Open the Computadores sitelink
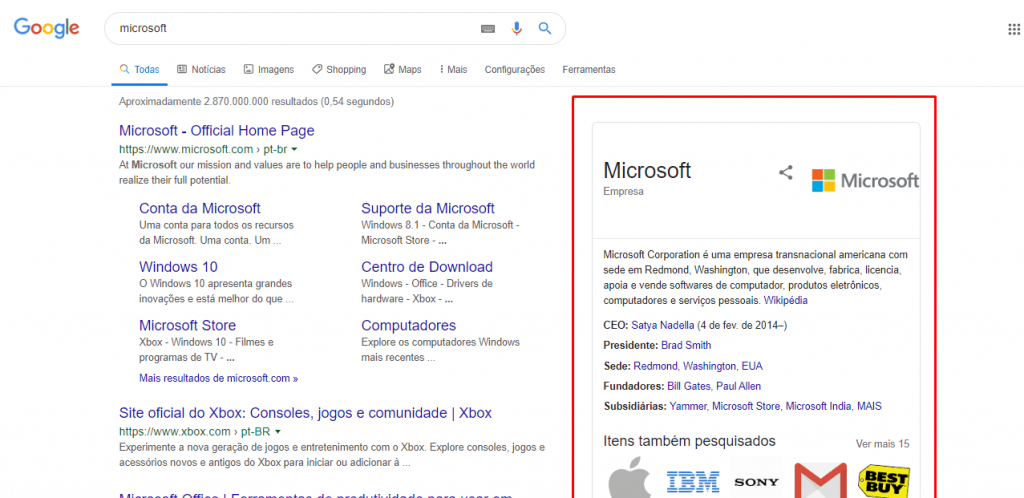Viewport: 1024px width, 498px height. tap(409, 325)
